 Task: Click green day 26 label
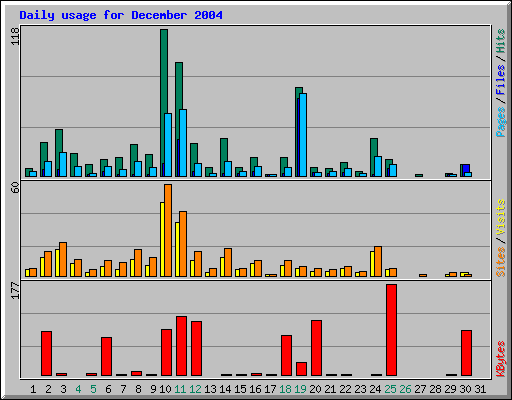(x=405, y=389)
